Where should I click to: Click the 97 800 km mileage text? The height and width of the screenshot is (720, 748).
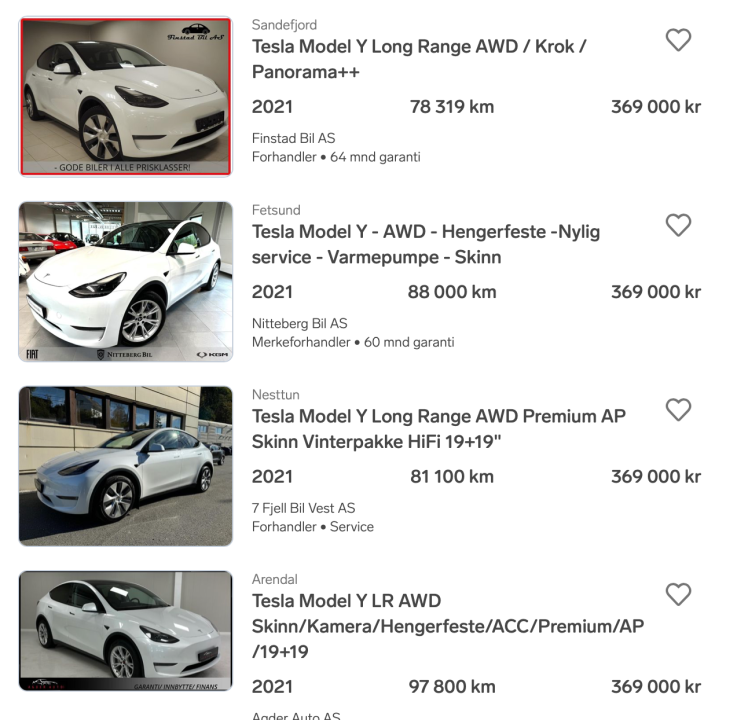(x=452, y=687)
